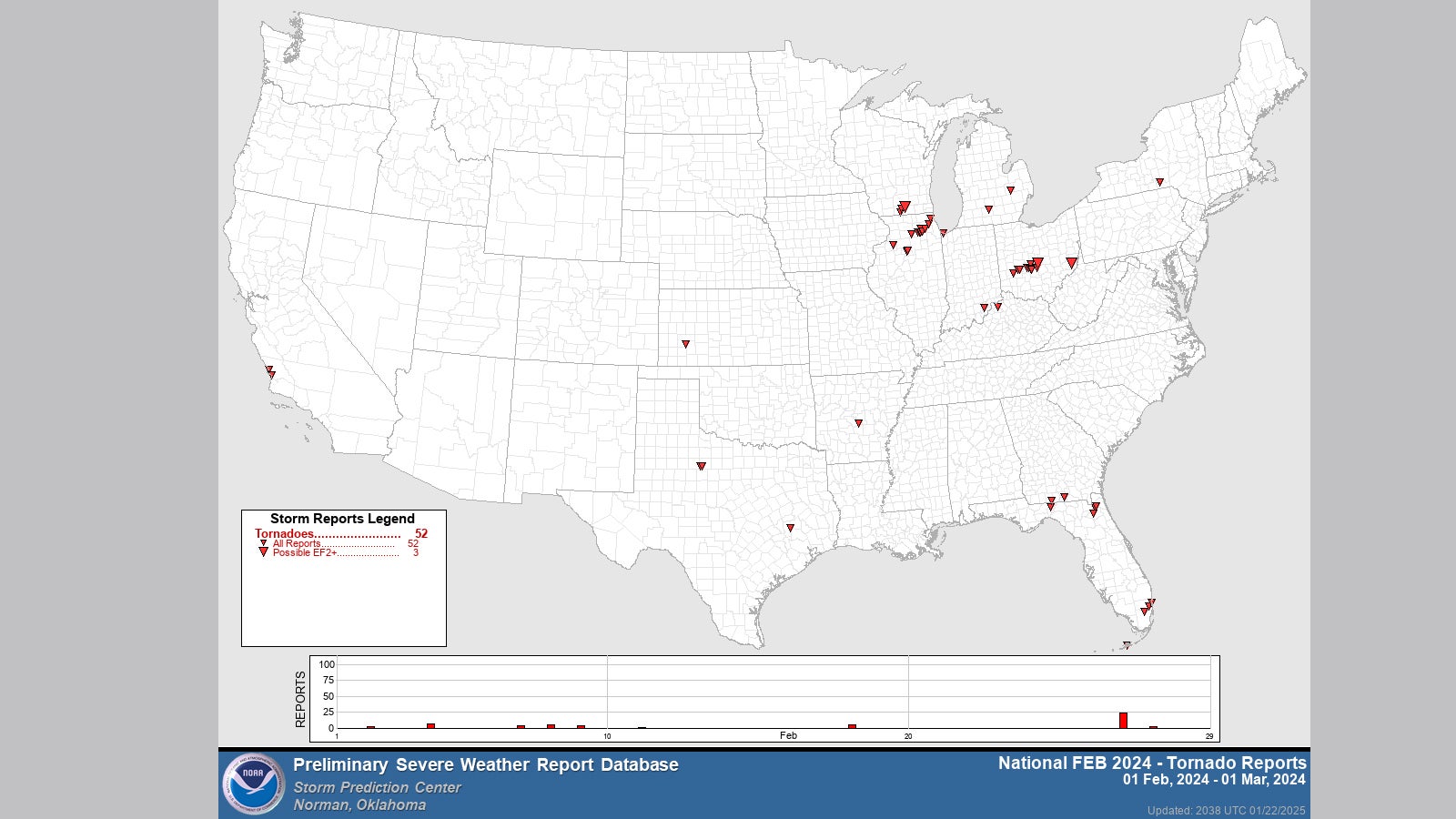Image resolution: width=1456 pixels, height=819 pixels.
Task: Select the large EF2+ marker near West Virginia
Action: point(1073,261)
